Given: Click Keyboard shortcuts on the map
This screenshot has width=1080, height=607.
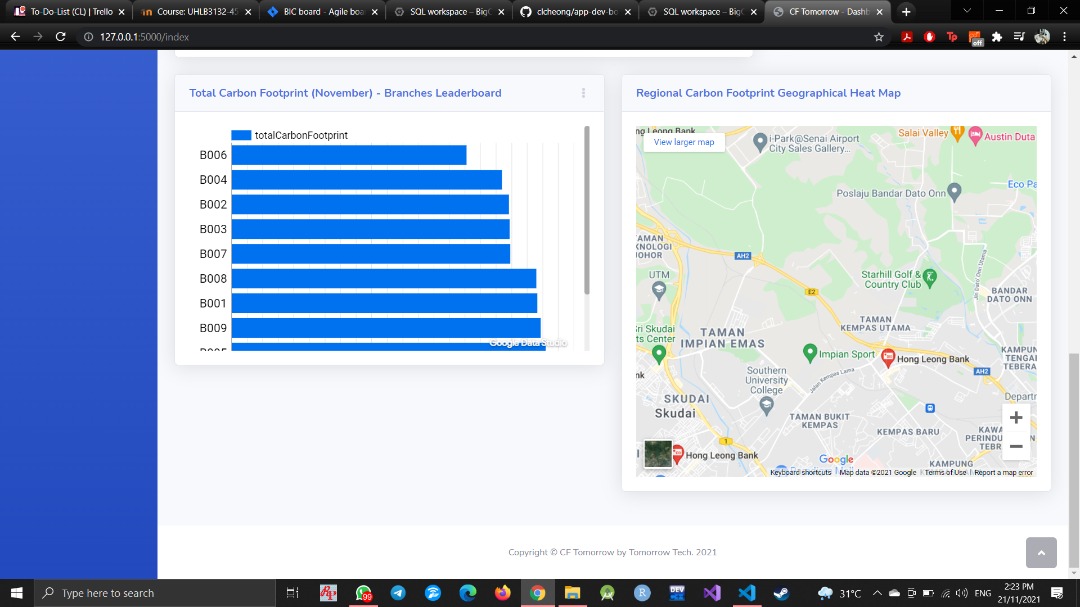Looking at the screenshot, I should (x=800, y=473).
